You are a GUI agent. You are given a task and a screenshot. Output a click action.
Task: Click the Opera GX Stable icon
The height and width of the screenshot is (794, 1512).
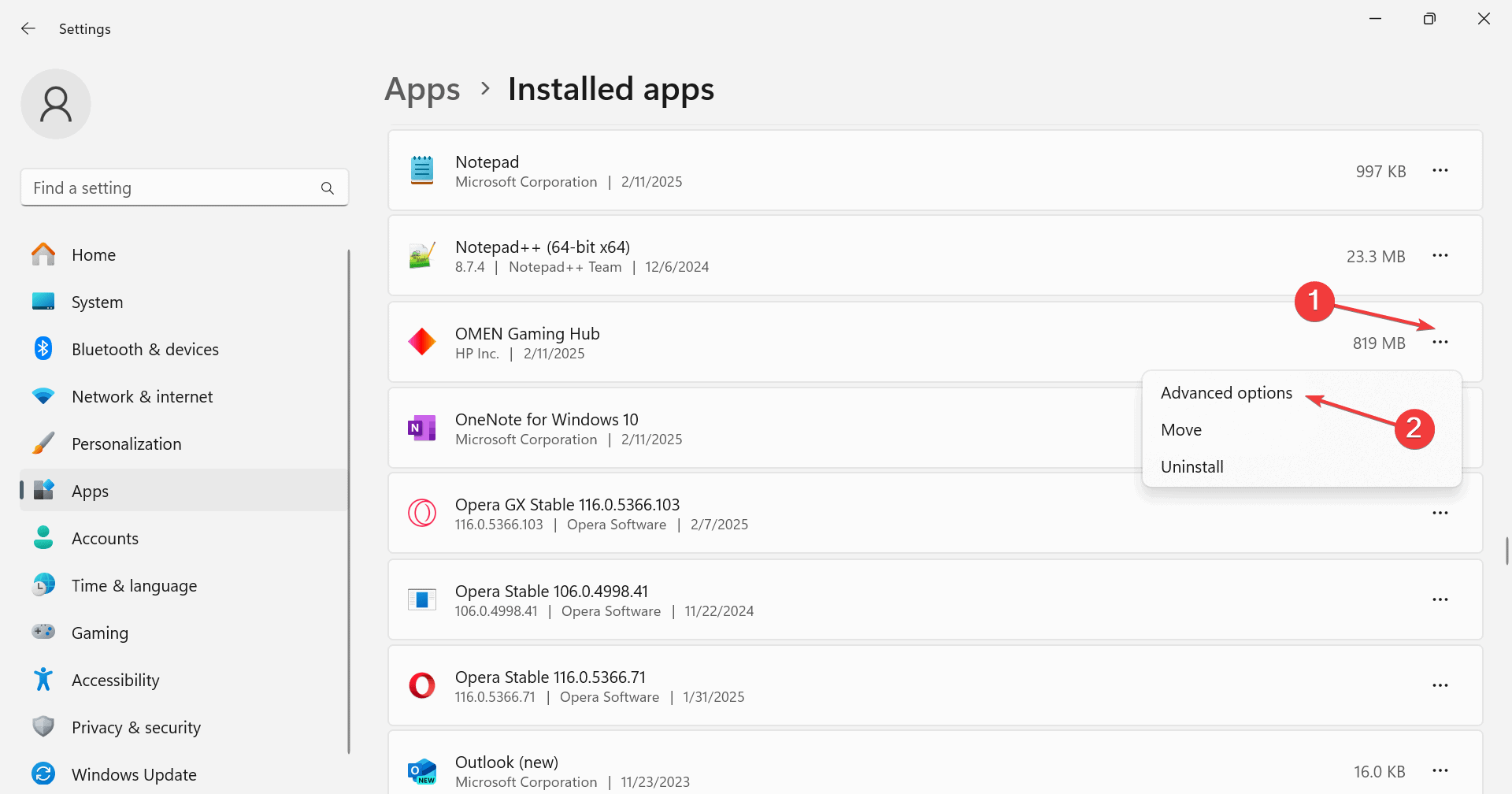click(422, 513)
